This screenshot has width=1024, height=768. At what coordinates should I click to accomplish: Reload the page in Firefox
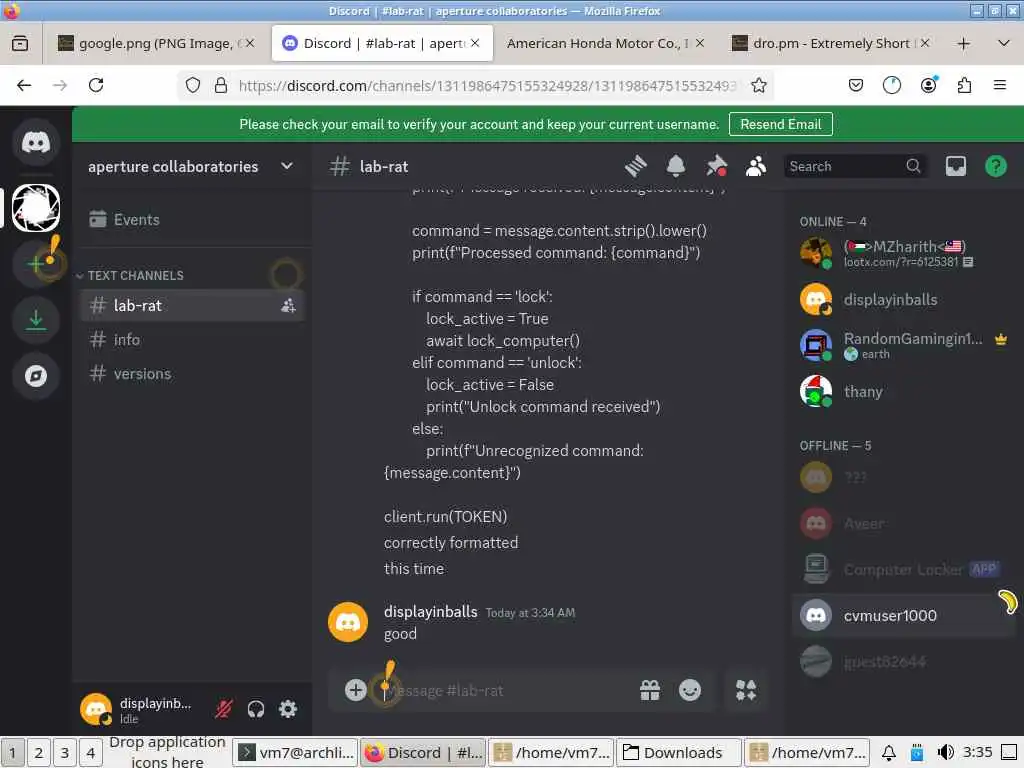(96, 86)
